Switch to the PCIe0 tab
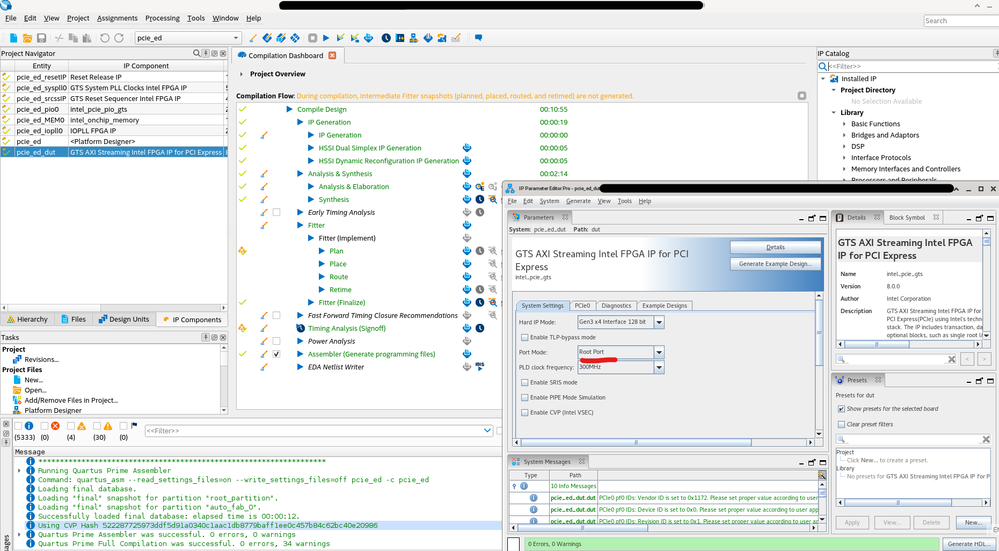Image resolution: width=999 pixels, height=551 pixels. 583,306
